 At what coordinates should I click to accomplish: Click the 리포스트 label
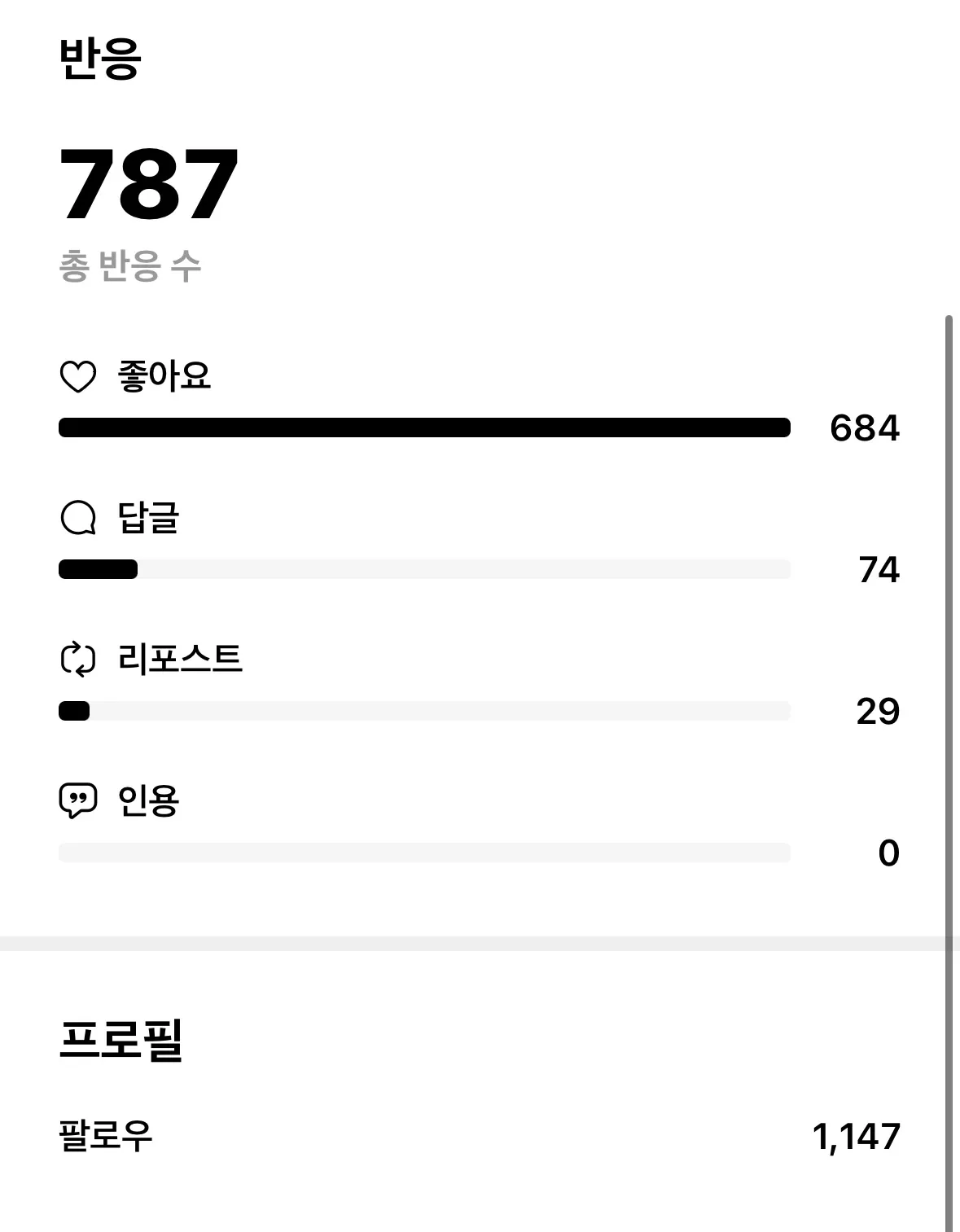[180, 659]
